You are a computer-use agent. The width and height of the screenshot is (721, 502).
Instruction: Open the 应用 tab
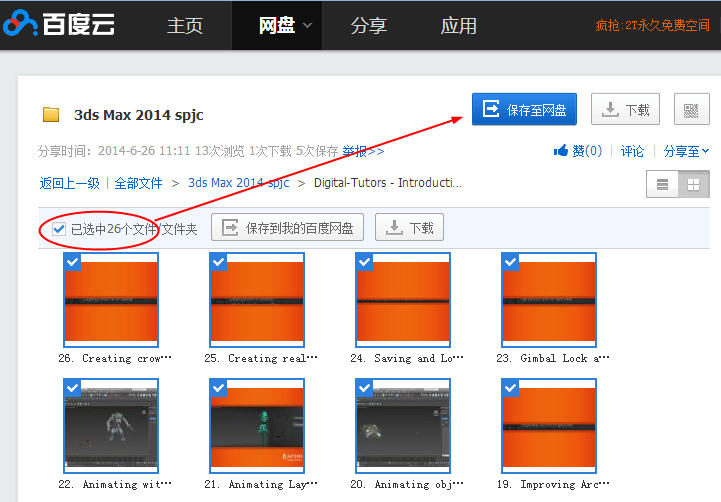pos(458,25)
